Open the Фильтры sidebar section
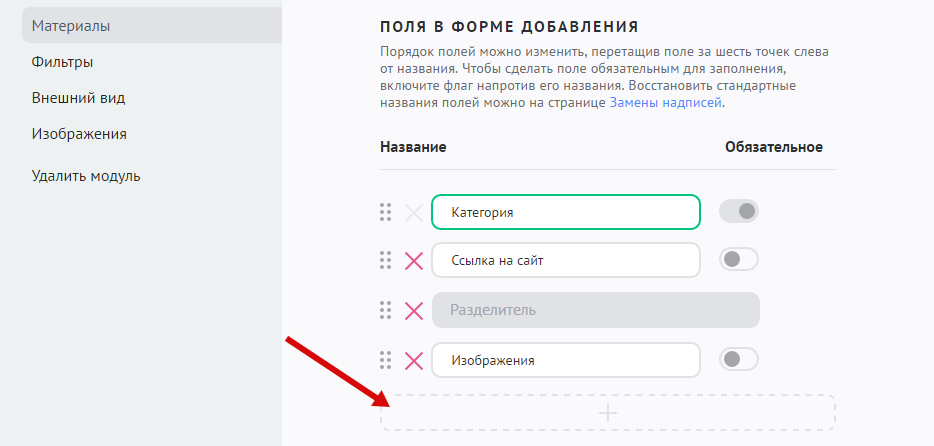This screenshot has width=934, height=446. [x=62, y=62]
